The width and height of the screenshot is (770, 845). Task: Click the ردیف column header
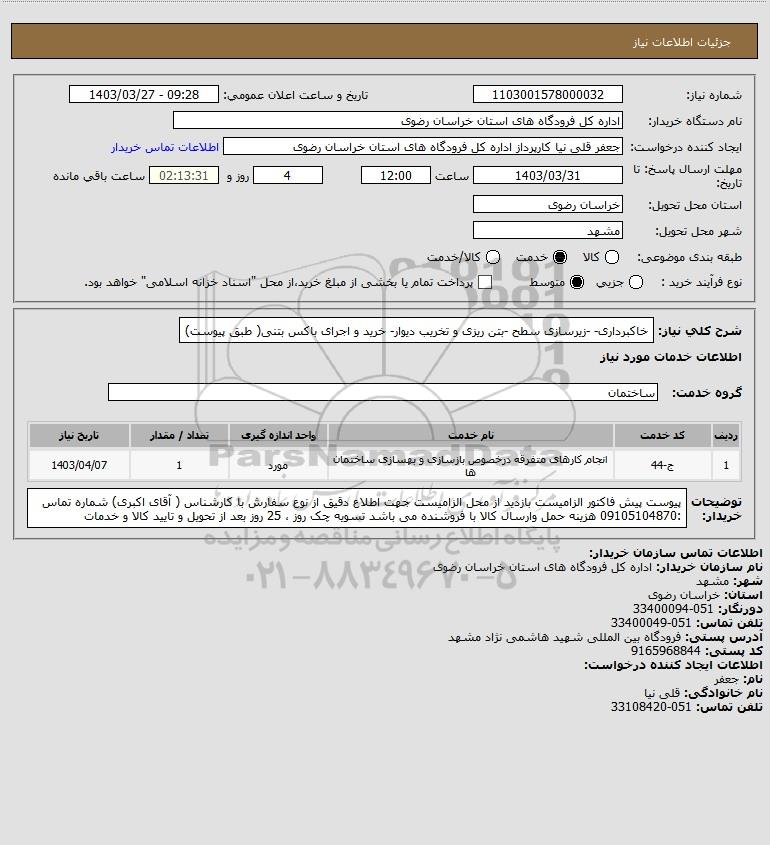(726, 435)
